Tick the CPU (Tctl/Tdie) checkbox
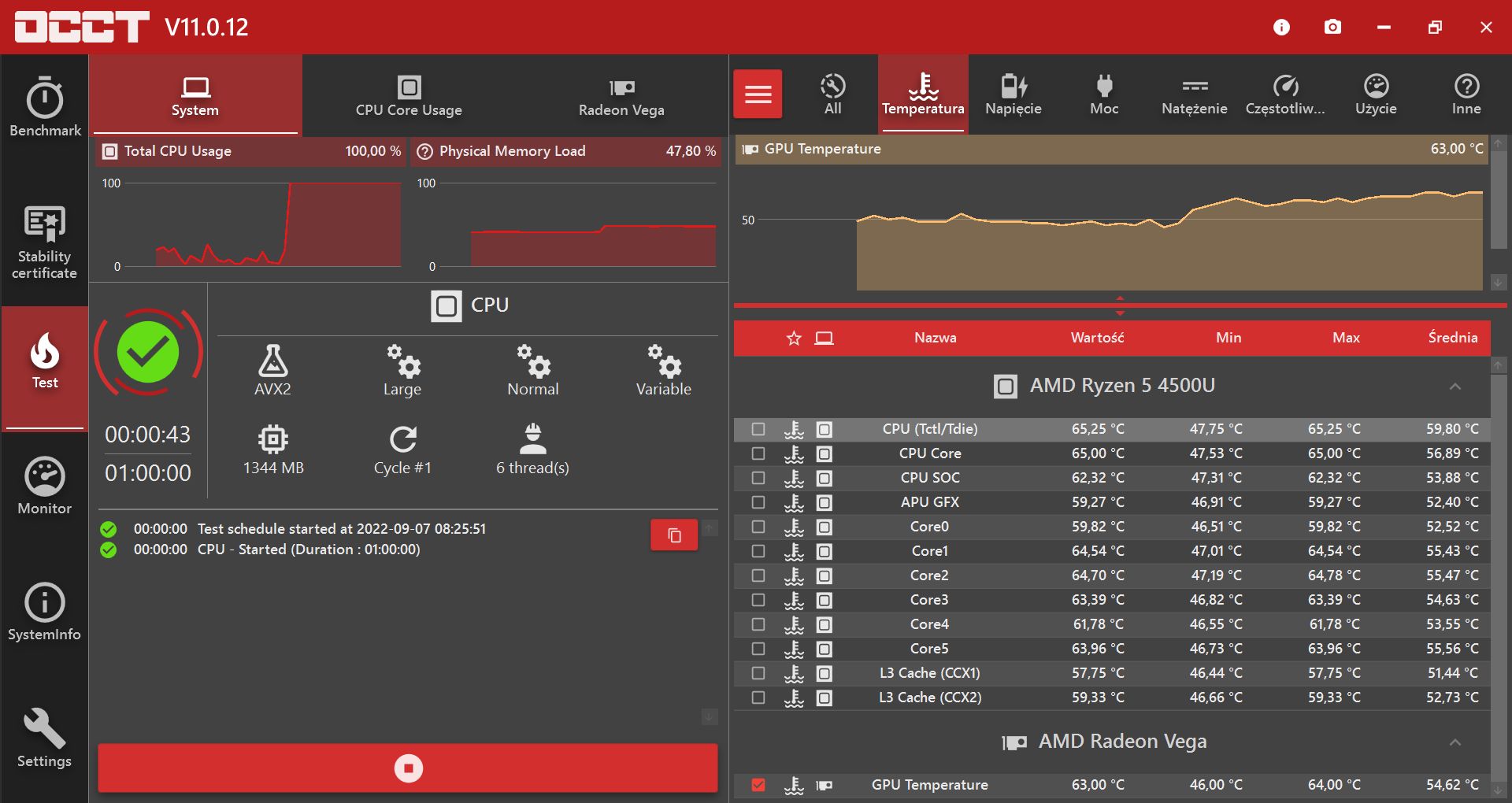 (758, 429)
